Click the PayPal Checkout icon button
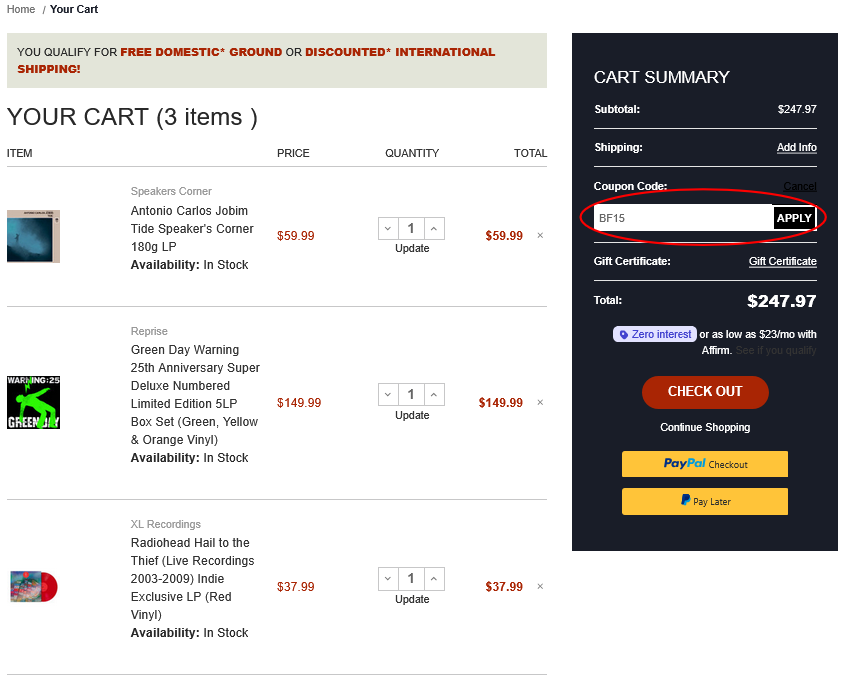Screen dimensions: 856x676 704,464
